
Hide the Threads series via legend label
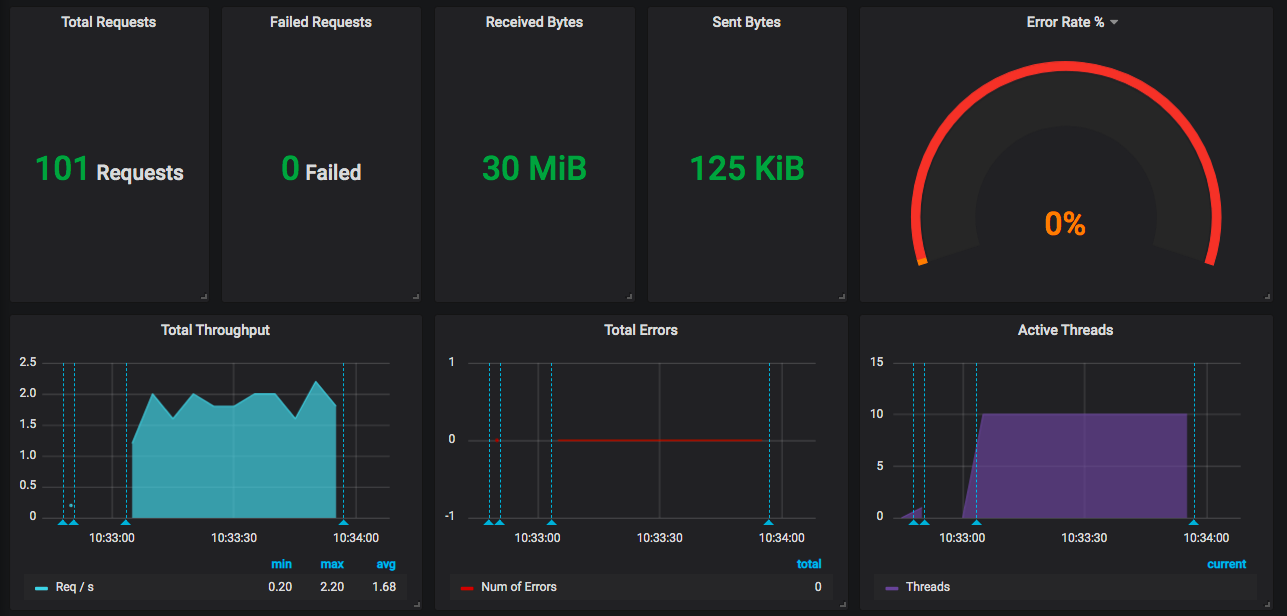[927, 587]
